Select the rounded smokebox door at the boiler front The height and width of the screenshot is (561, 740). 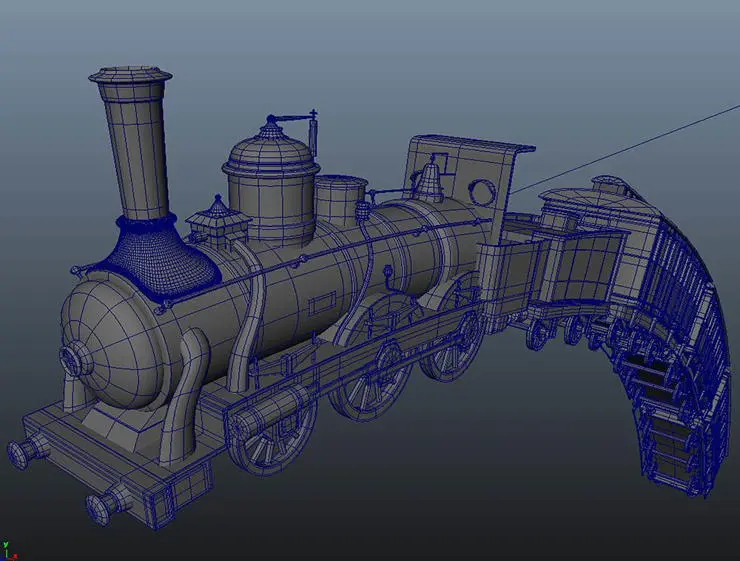(113, 342)
